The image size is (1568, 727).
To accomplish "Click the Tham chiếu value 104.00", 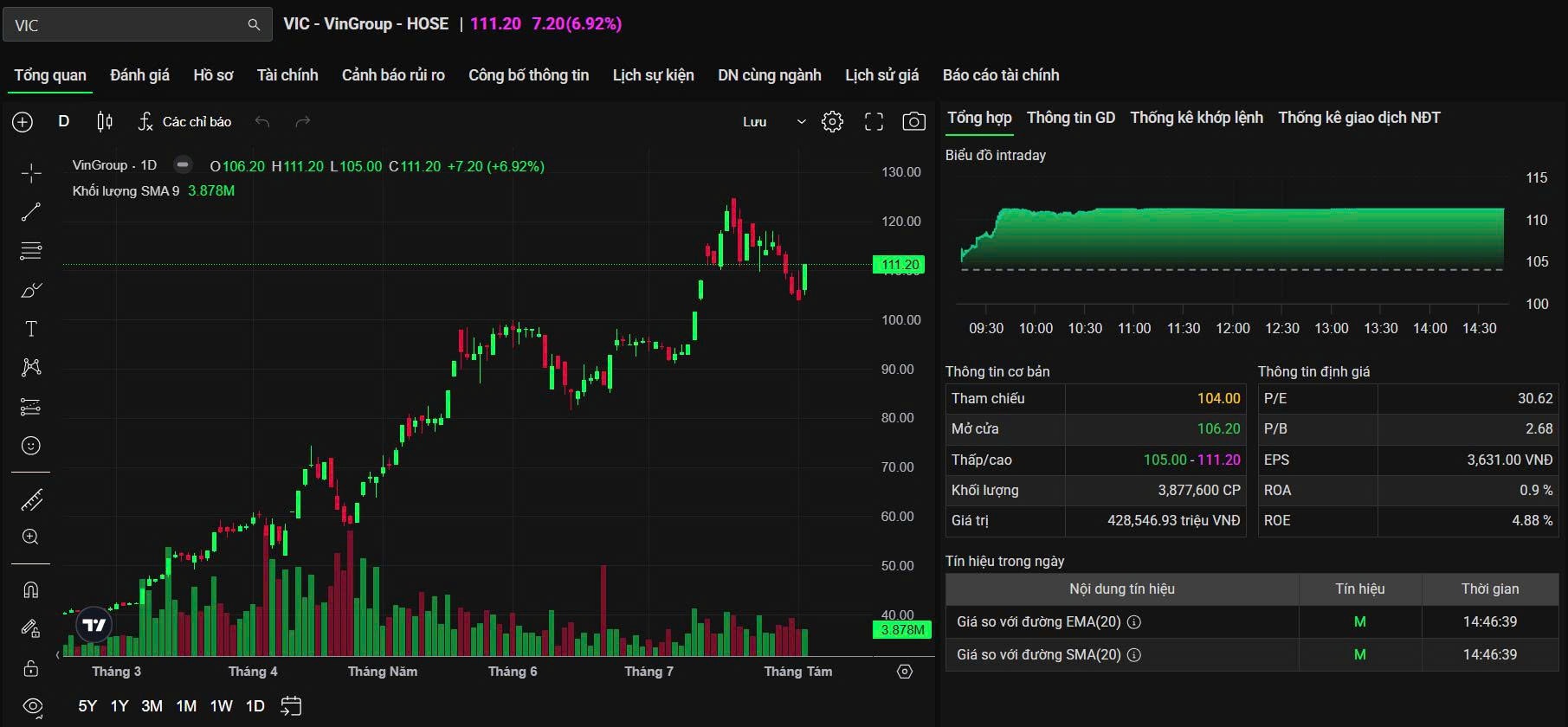I will tap(1219, 399).
